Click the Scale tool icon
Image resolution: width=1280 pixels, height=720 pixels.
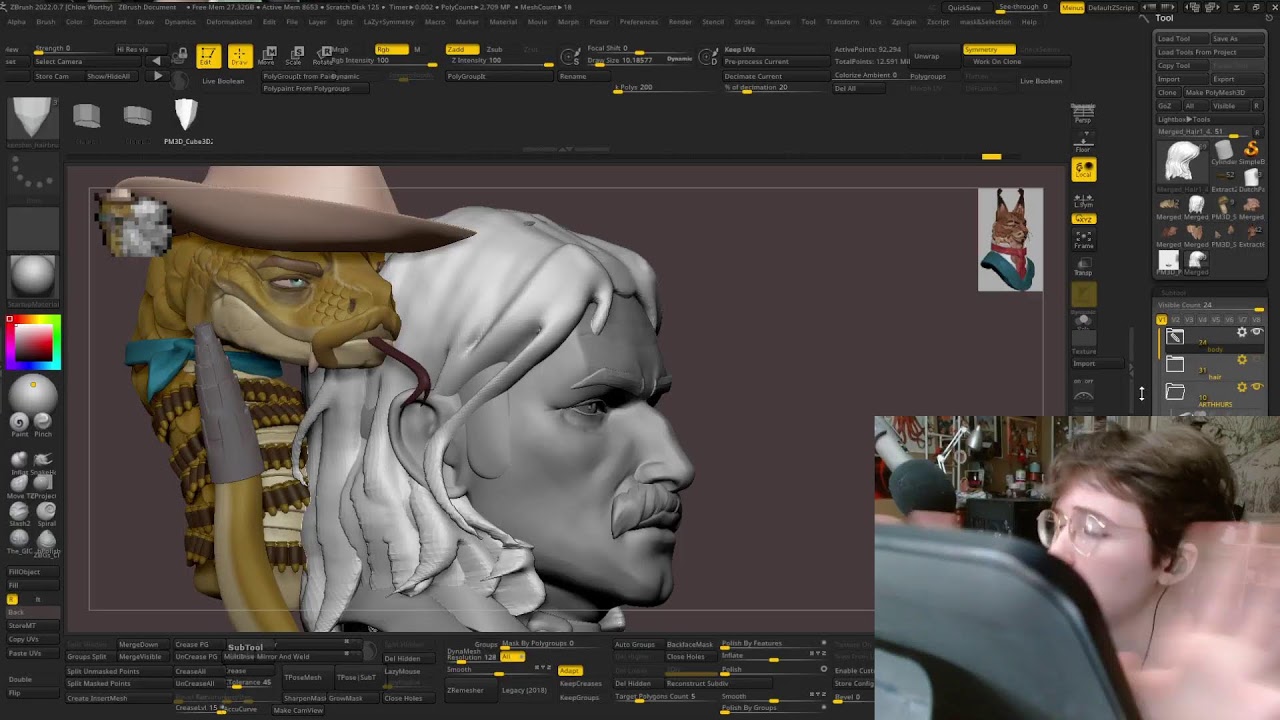(296, 57)
